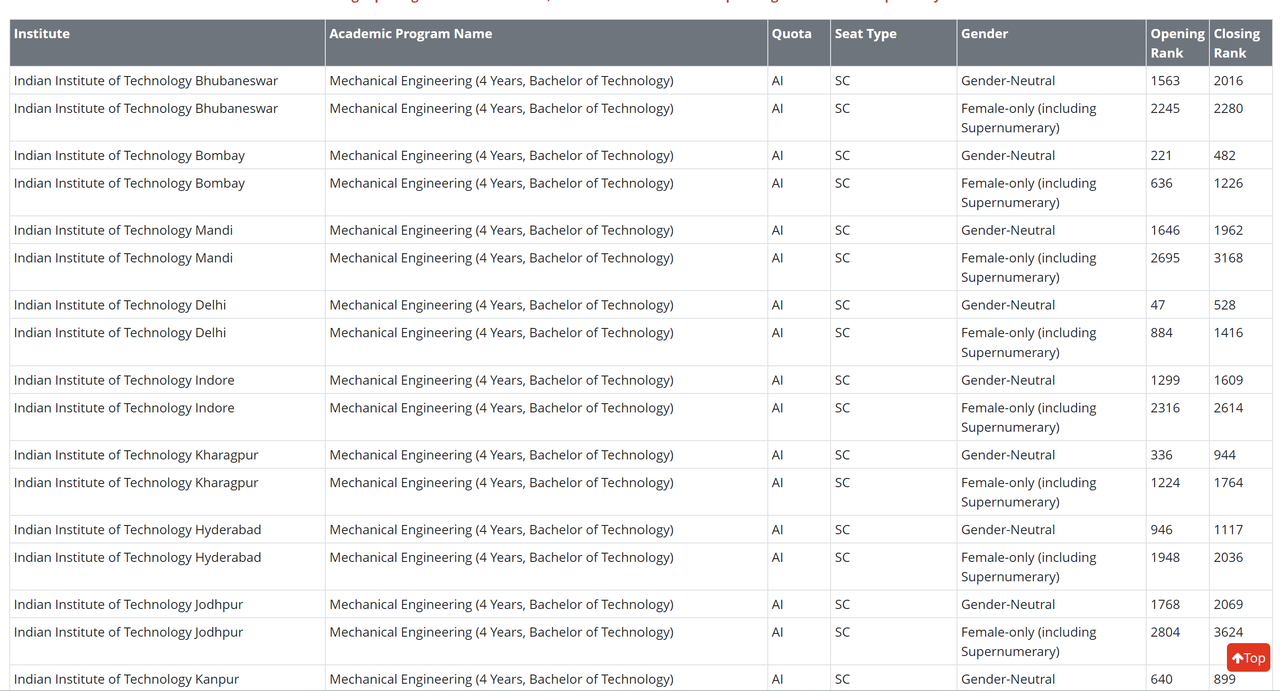Click Female-only gender cell for IIT Kharagpur
This screenshot has height=691, width=1280.
coord(1051,492)
